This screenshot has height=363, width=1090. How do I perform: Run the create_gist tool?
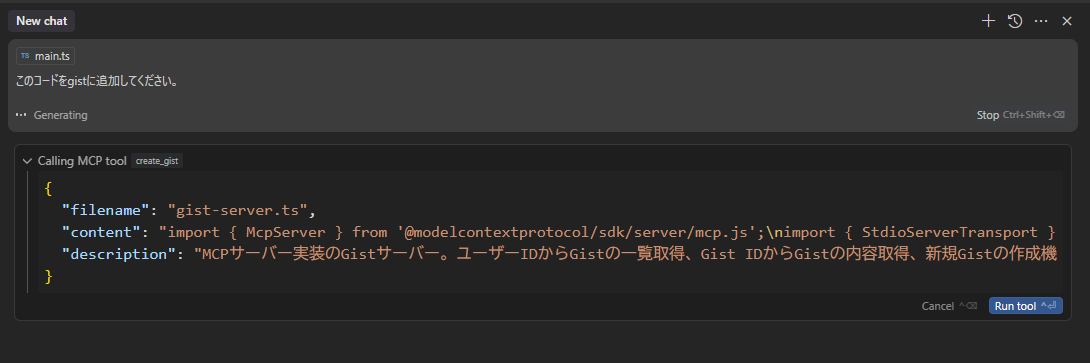pos(1025,306)
